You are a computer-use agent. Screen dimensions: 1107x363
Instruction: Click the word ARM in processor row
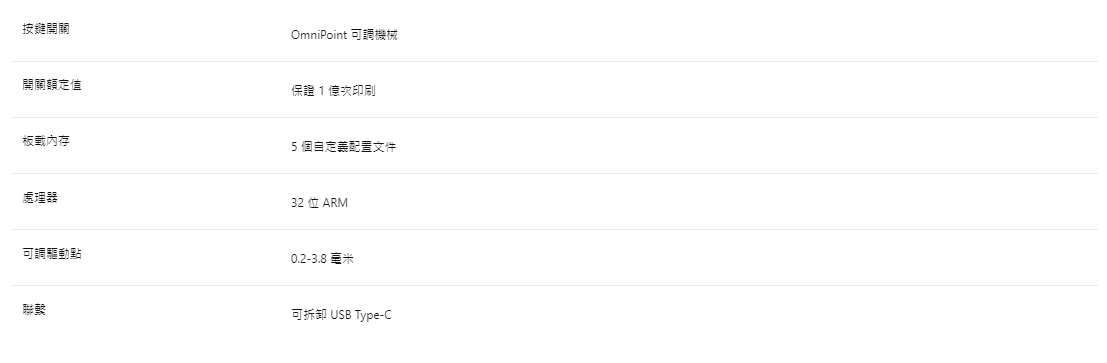coord(335,203)
